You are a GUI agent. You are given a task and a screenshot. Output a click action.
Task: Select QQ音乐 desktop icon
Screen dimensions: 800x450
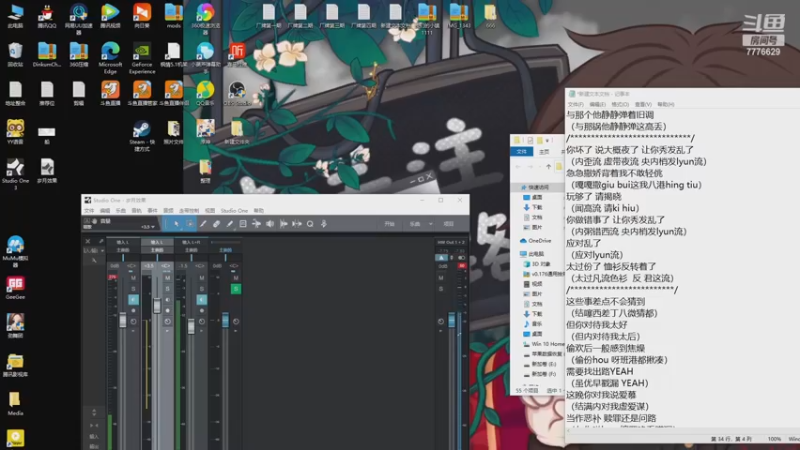[x=205, y=93]
